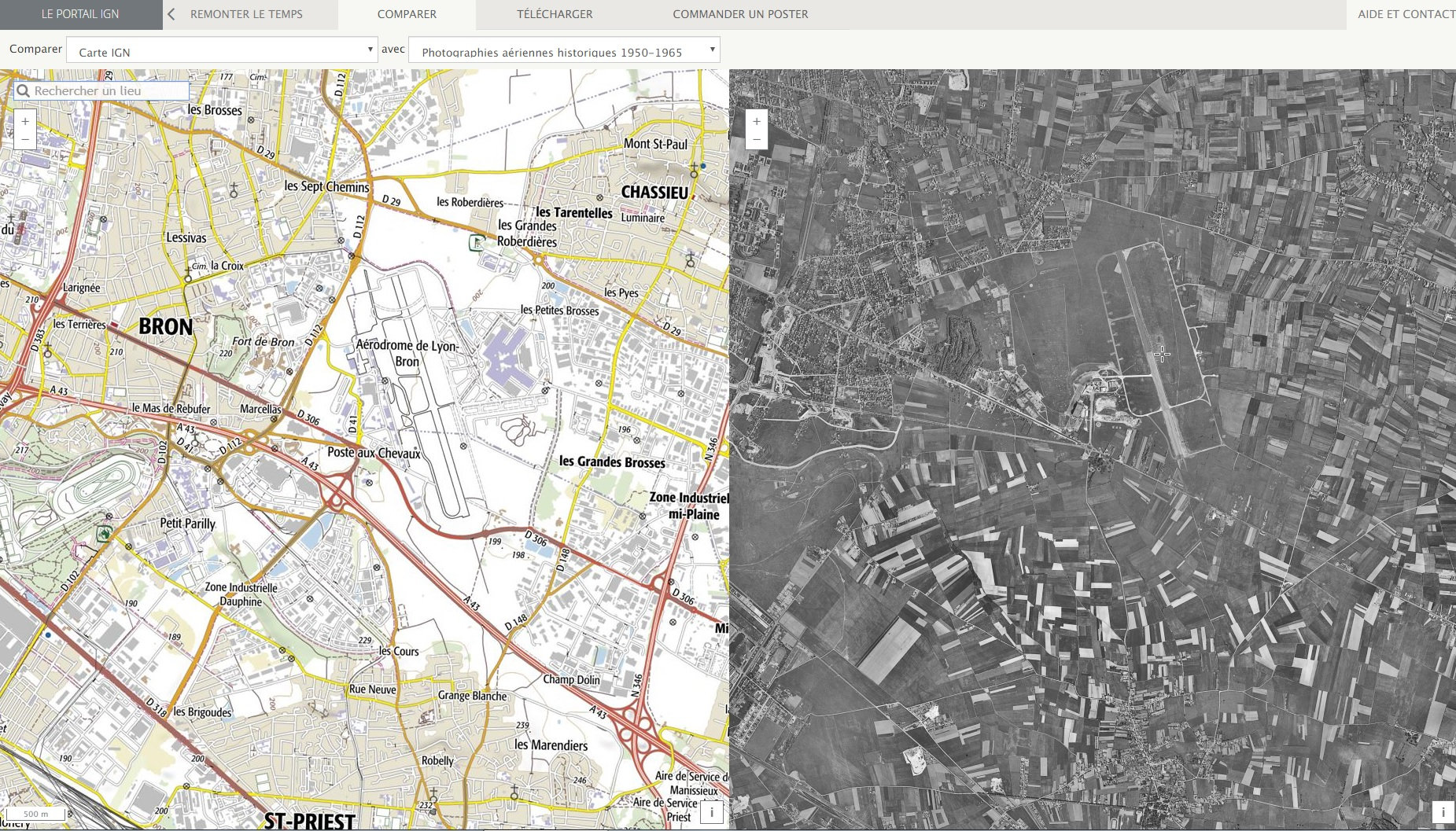Click the Petit Parilly label
Image resolution: width=1456 pixels, height=831 pixels.
point(187,524)
